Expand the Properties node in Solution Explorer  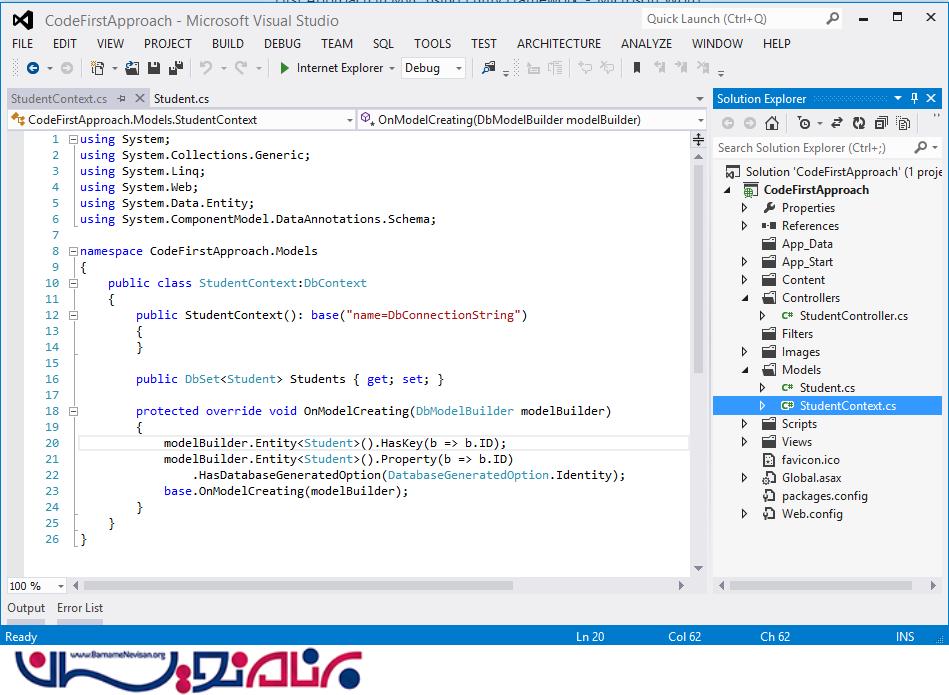click(744, 208)
